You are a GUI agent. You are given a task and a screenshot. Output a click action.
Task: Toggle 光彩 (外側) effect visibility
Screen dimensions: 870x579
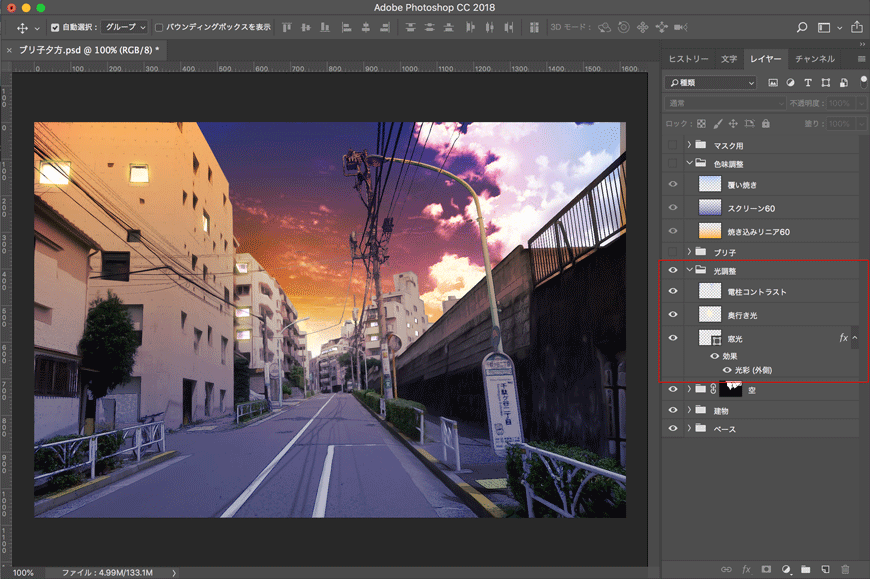pos(727,370)
